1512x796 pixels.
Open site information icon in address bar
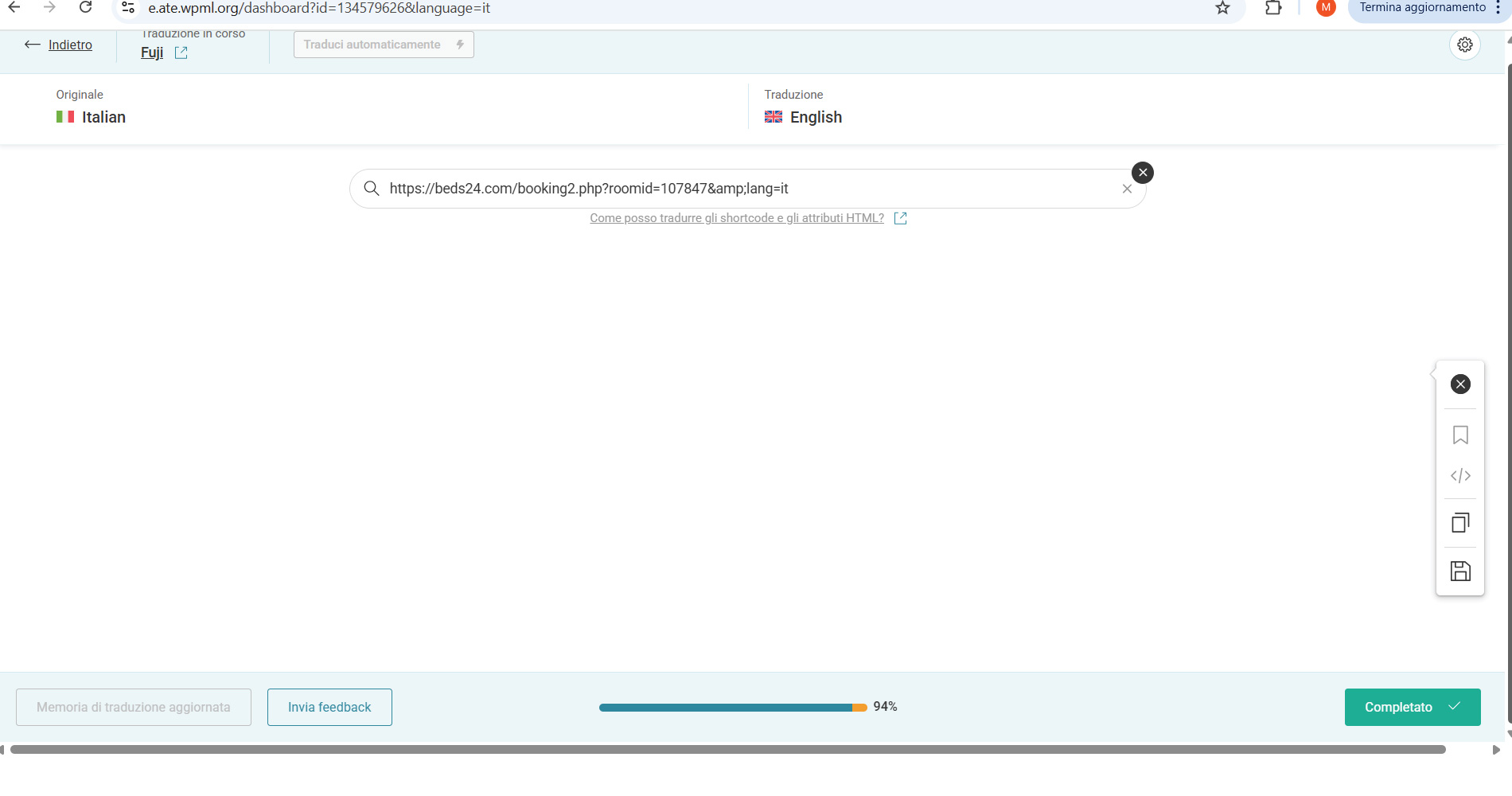(127, 8)
